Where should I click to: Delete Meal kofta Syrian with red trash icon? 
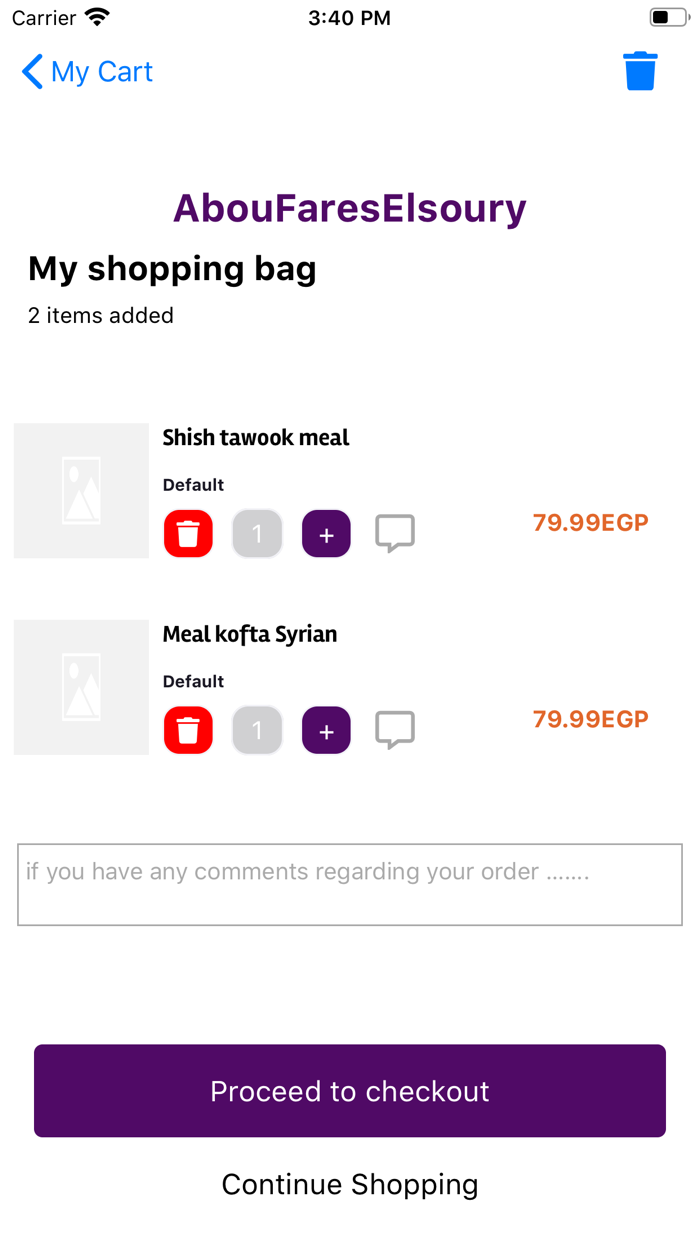pos(189,731)
